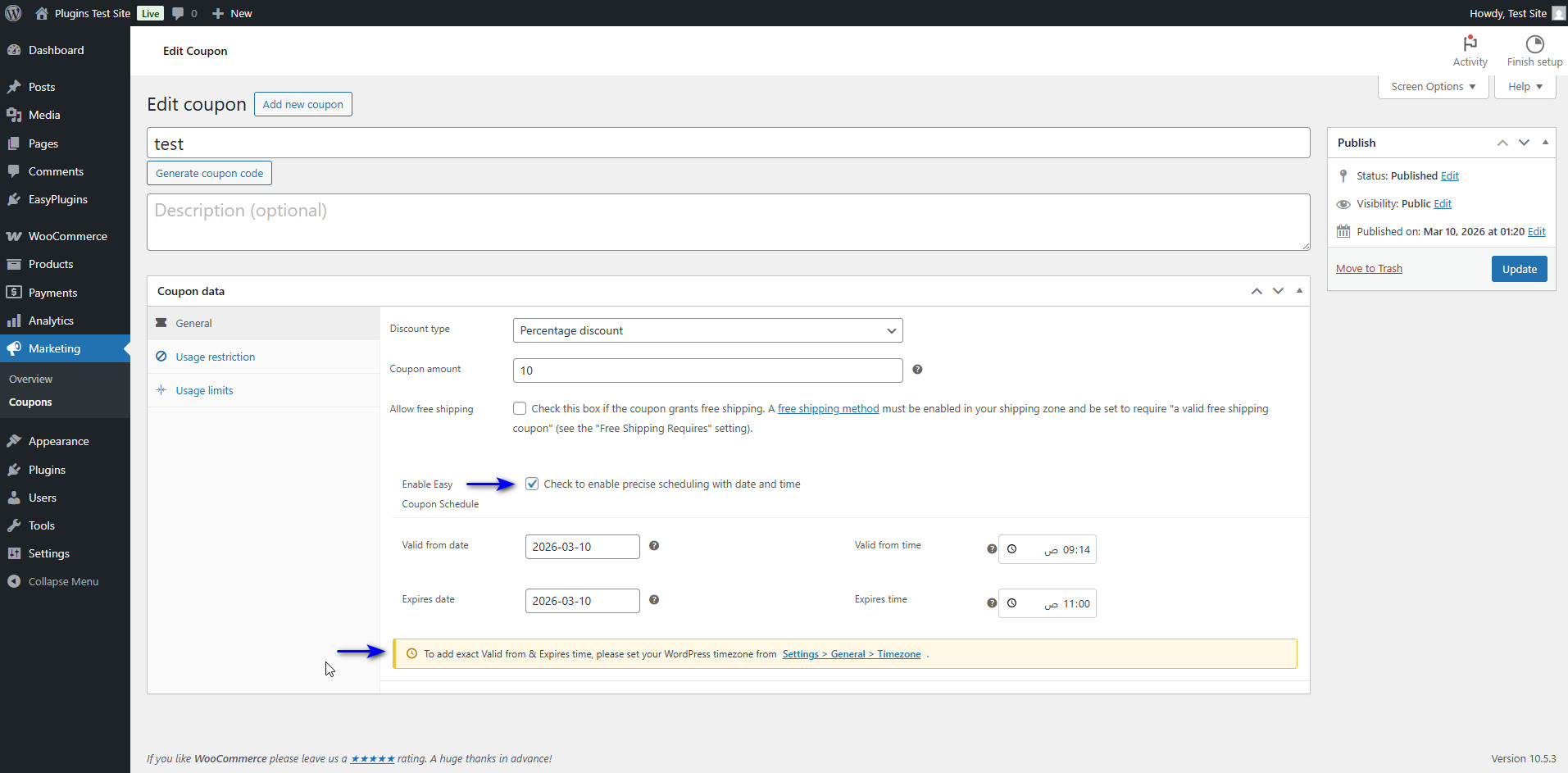Open the Discount type dropdown
Image resolution: width=1568 pixels, height=773 pixels.
point(707,330)
